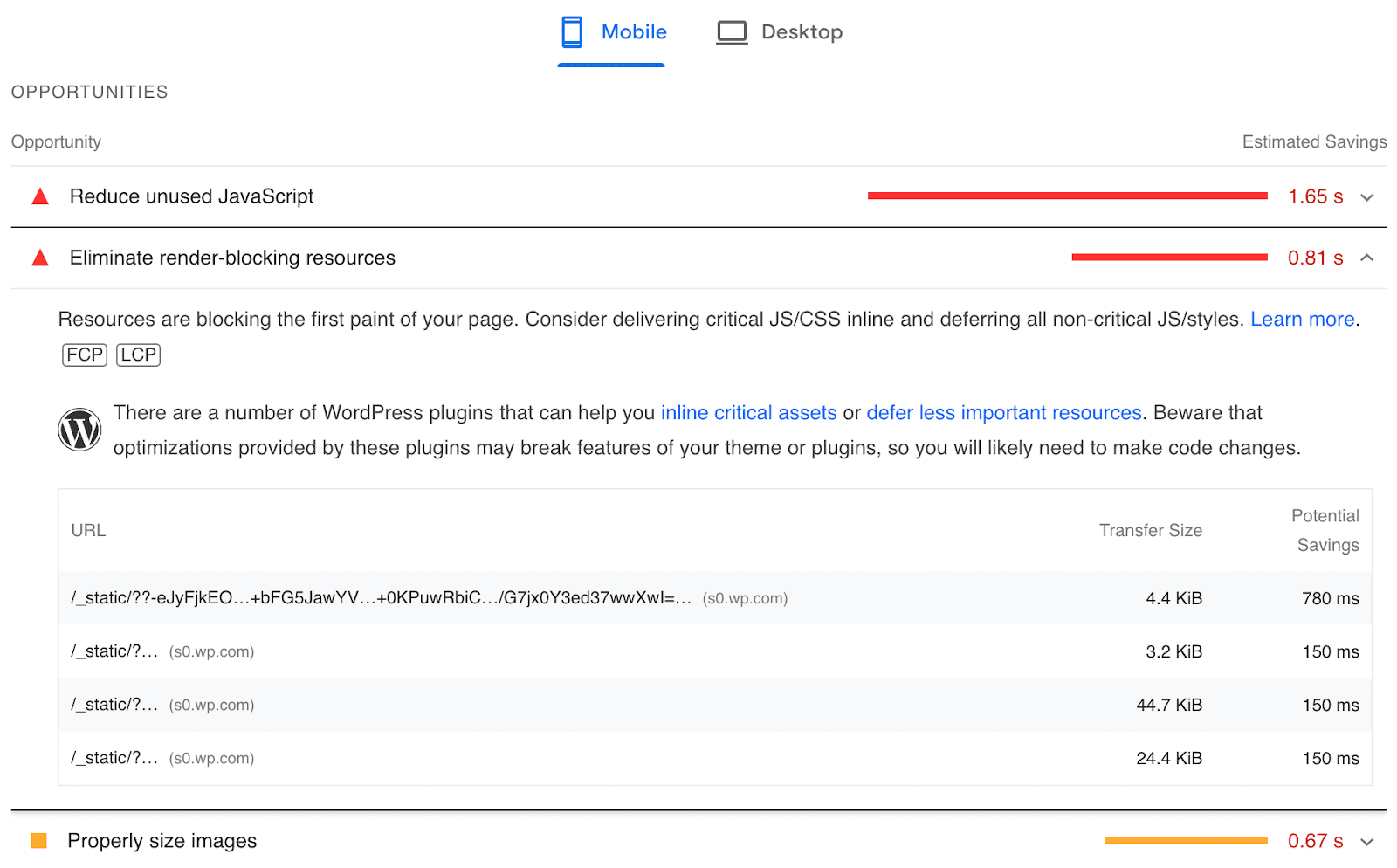
Task: Click the 1.65 s savings bar
Action: click(1068, 196)
